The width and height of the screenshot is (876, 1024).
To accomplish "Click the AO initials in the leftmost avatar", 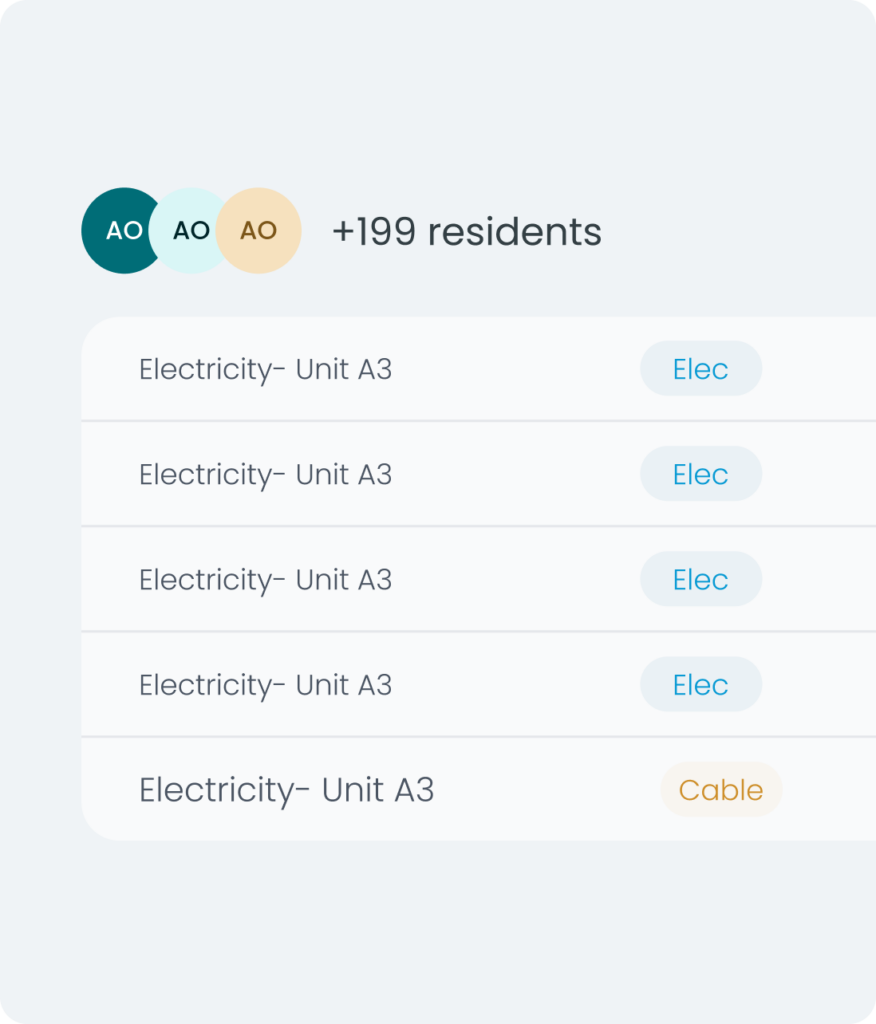I will pyautogui.click(x=122, y=231).
